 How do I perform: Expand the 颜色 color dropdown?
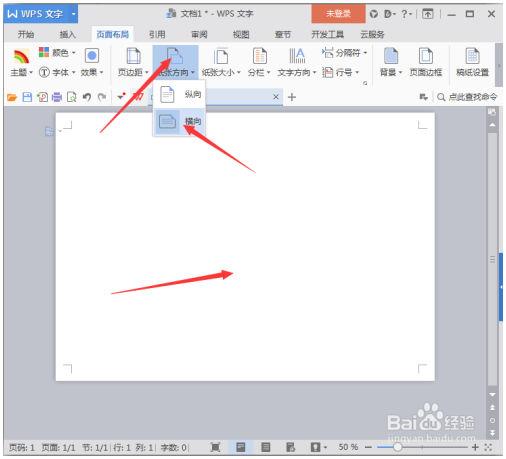pos(57,52)
